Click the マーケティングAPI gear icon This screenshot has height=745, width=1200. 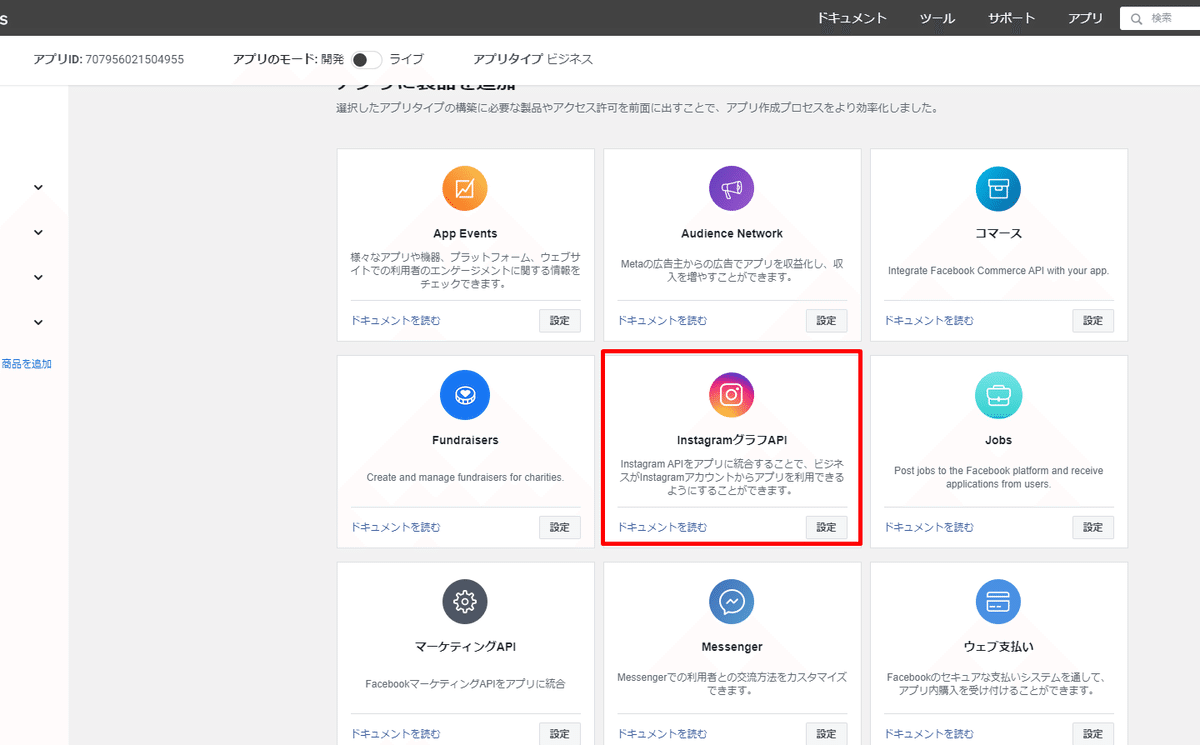[x=465, y=601]
